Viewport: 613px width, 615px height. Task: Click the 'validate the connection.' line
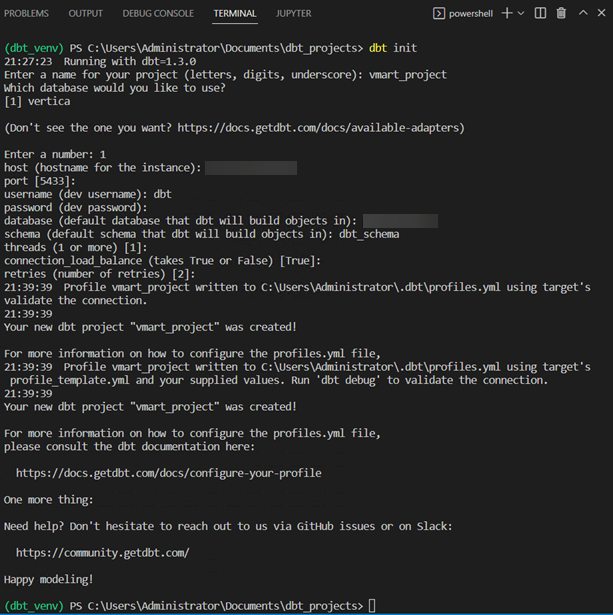[76, 301]
